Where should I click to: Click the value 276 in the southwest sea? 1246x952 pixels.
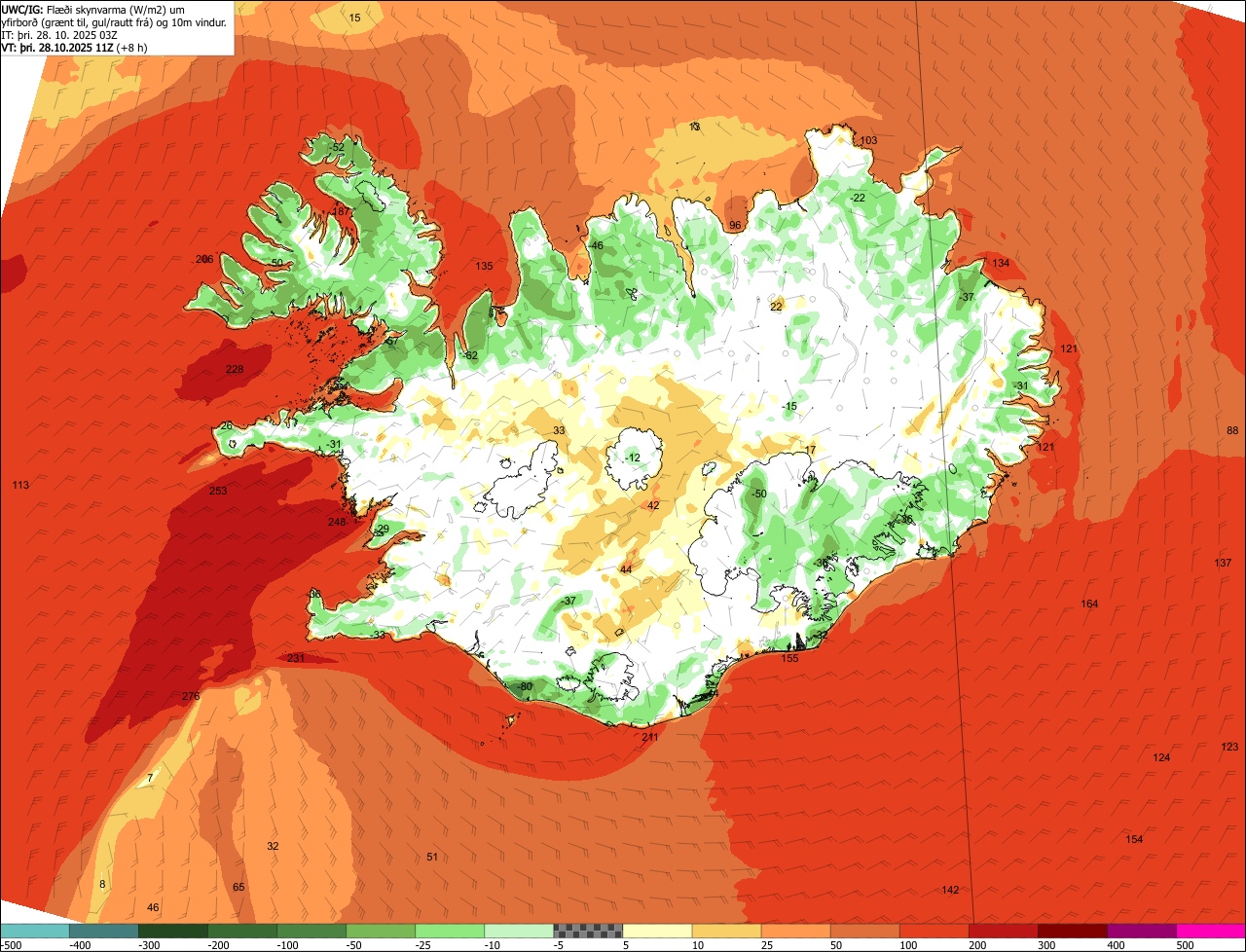click(191, 696)
